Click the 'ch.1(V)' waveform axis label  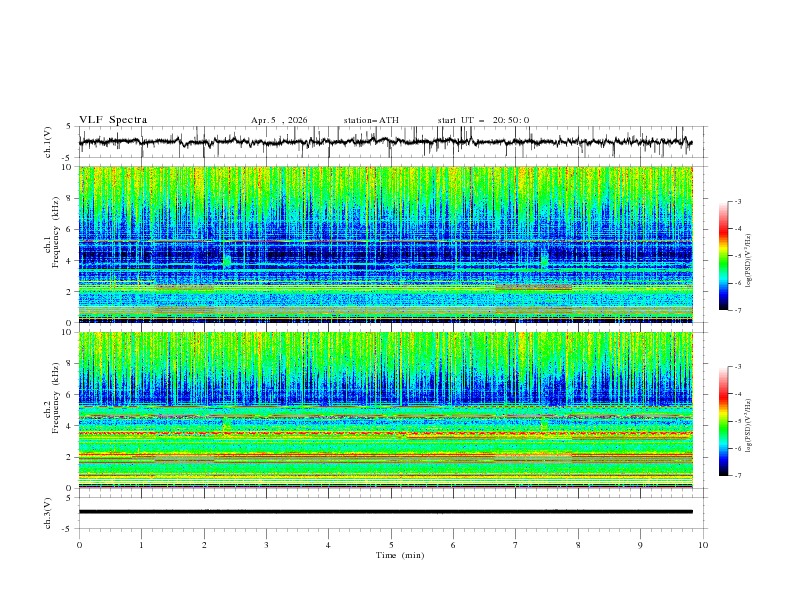click(48, 142)
